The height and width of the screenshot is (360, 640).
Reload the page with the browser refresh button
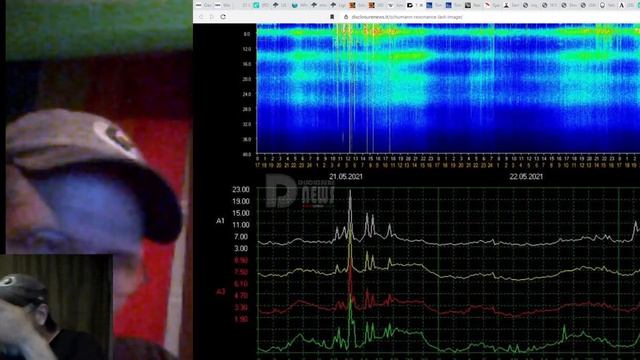click(x=223, y=17)
